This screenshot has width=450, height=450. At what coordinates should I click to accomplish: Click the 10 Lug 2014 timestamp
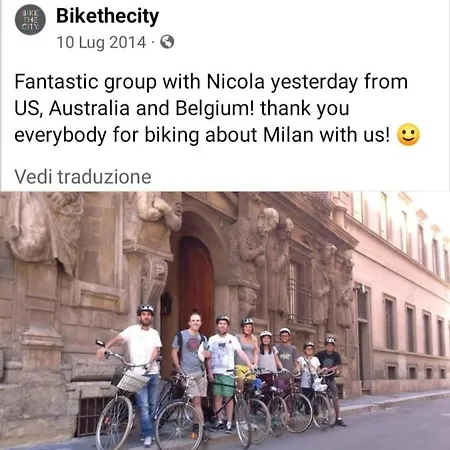coord(101,42)
